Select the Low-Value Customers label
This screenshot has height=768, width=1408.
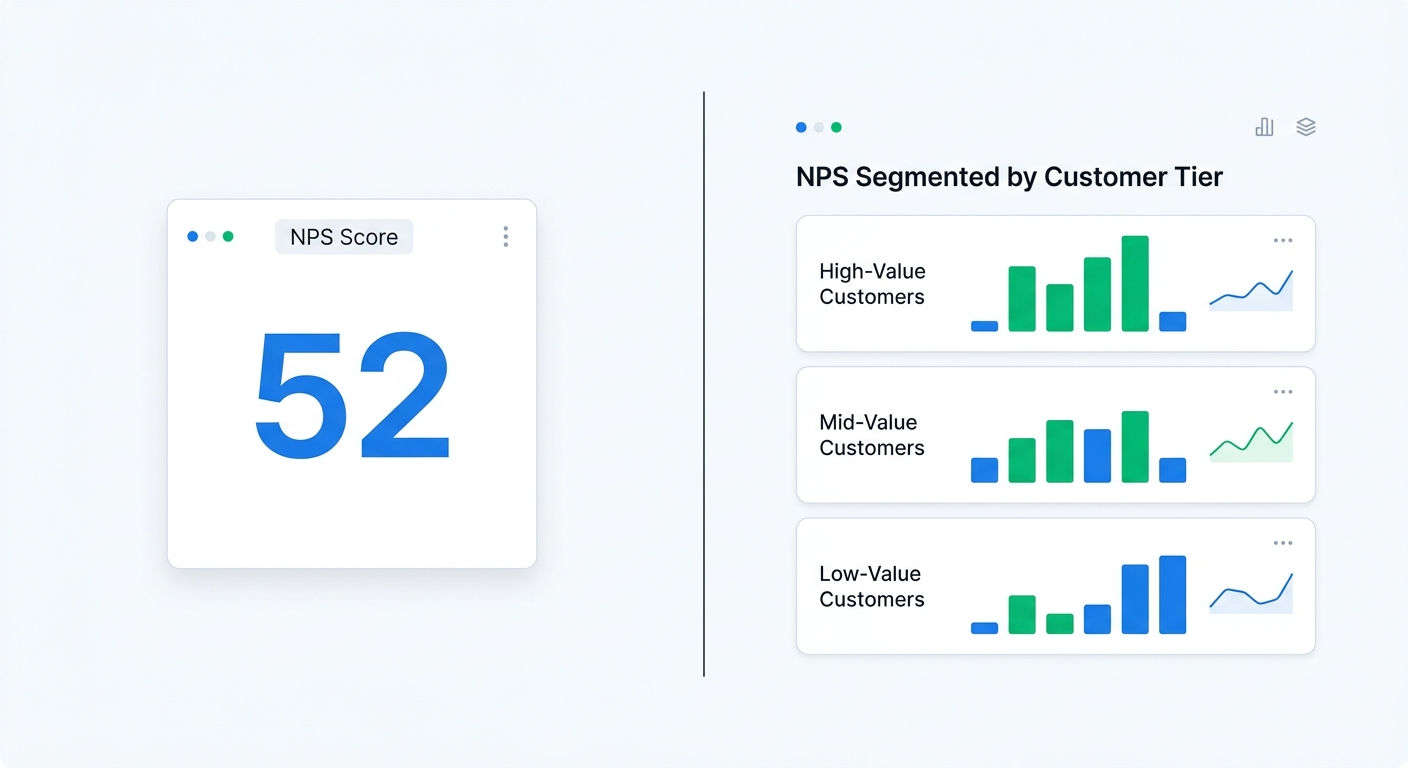point(872,586)
